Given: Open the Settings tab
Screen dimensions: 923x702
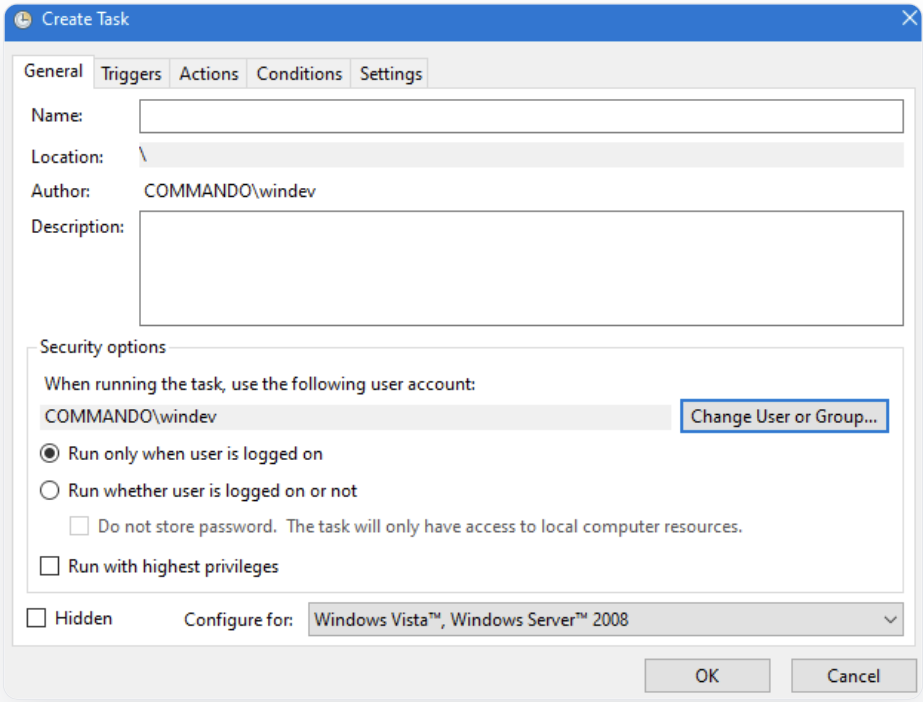Looking at the screenshot, I should point(391,74).
